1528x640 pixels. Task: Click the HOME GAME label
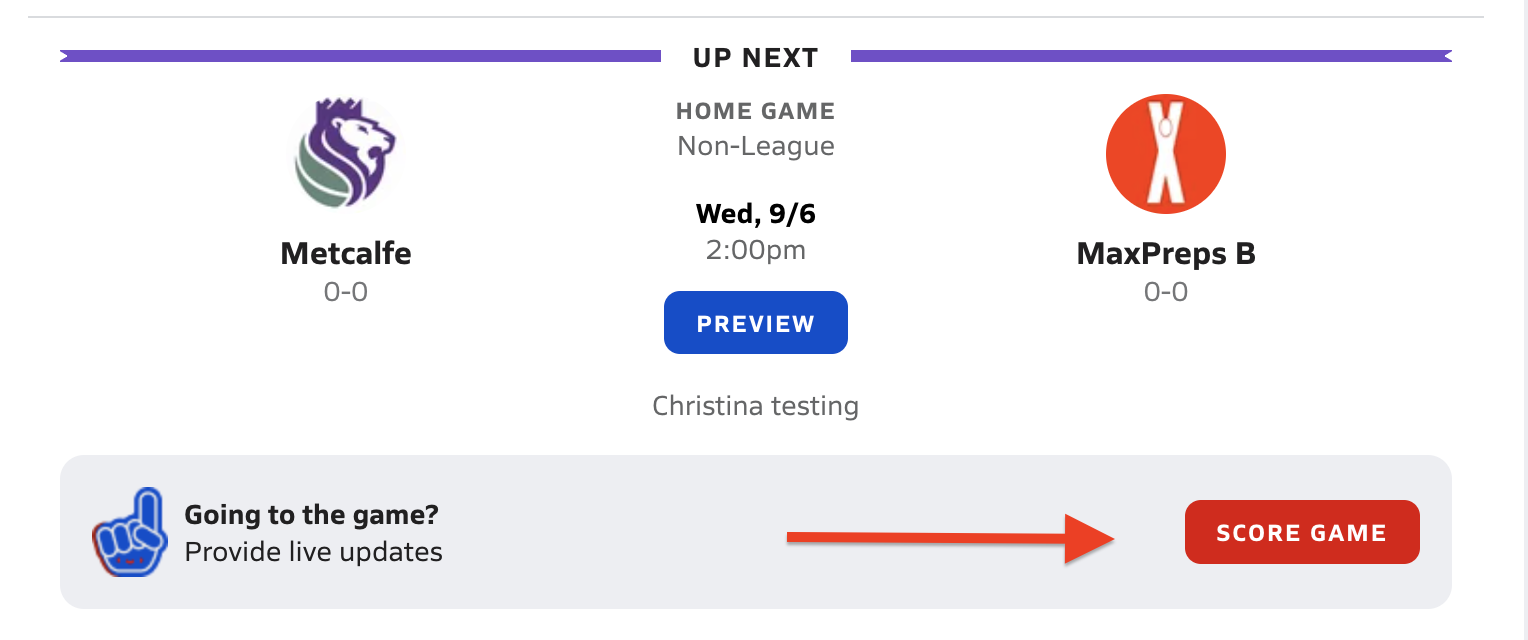click(755, 110)
